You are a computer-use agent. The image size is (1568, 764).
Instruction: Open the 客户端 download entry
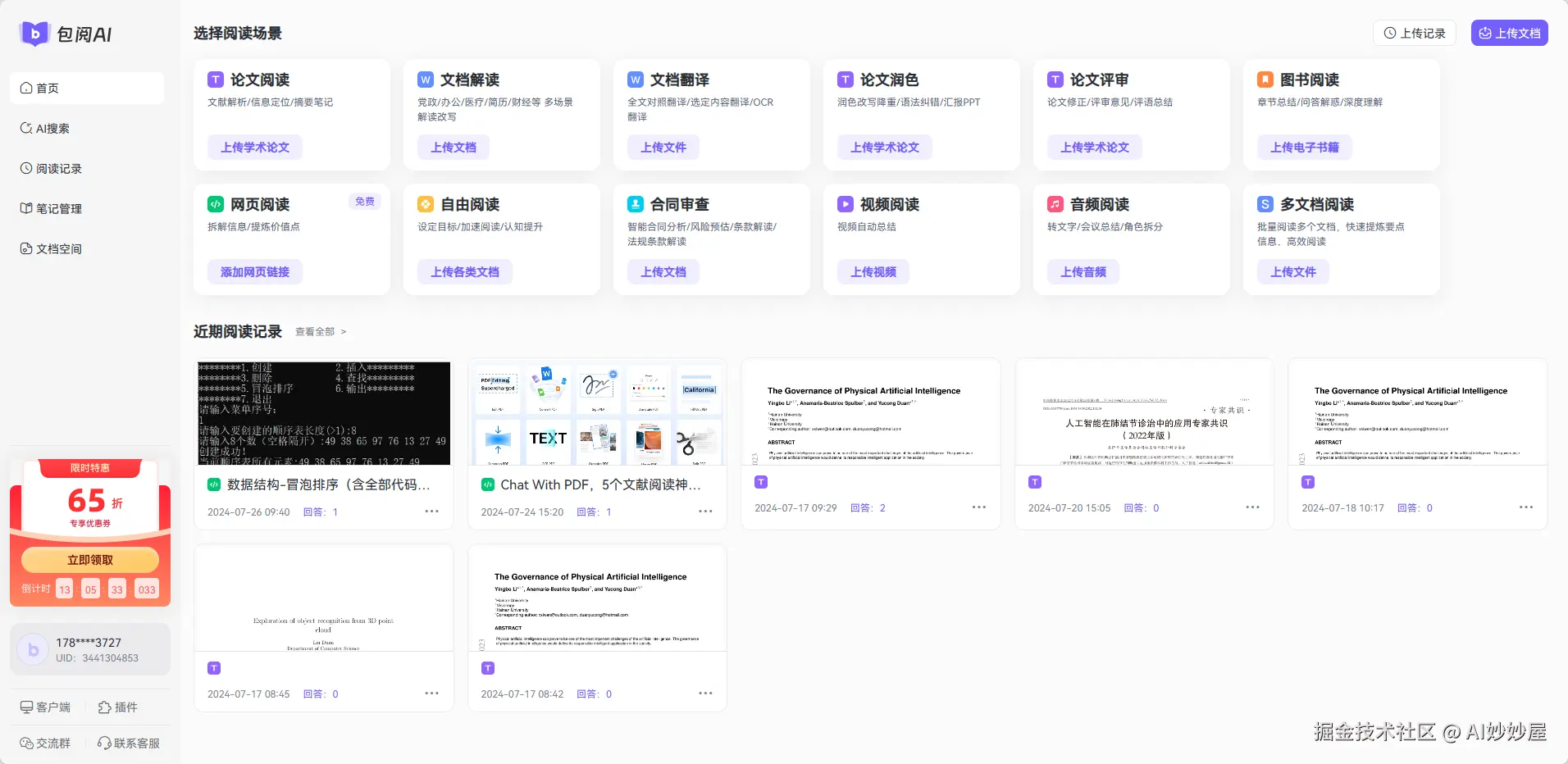46,707
